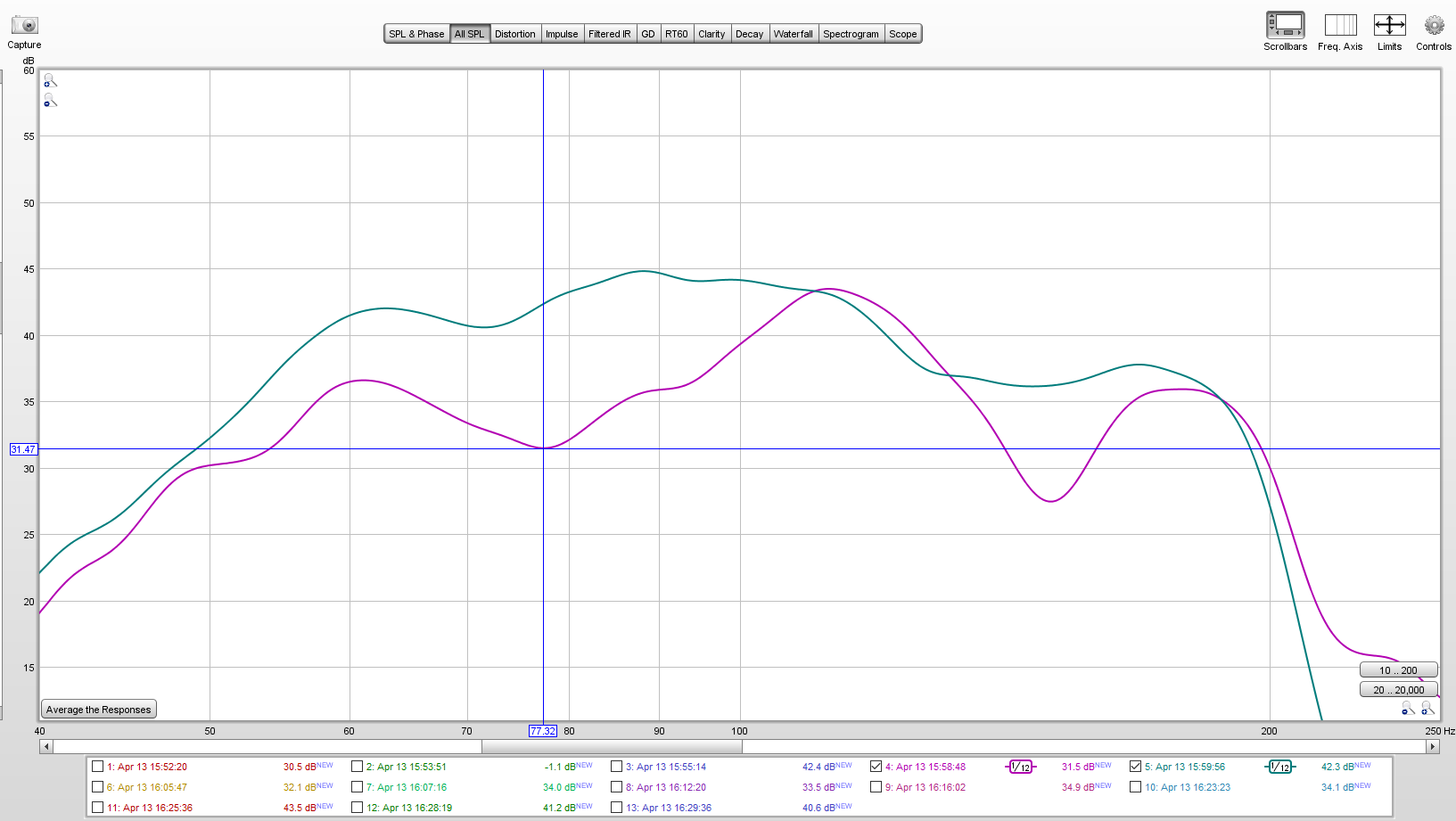Viewport: 1456px width, 821px height.
Task: Uncheck measurement 4: Apr 13 15:58:48
Action: click(876, 767)
